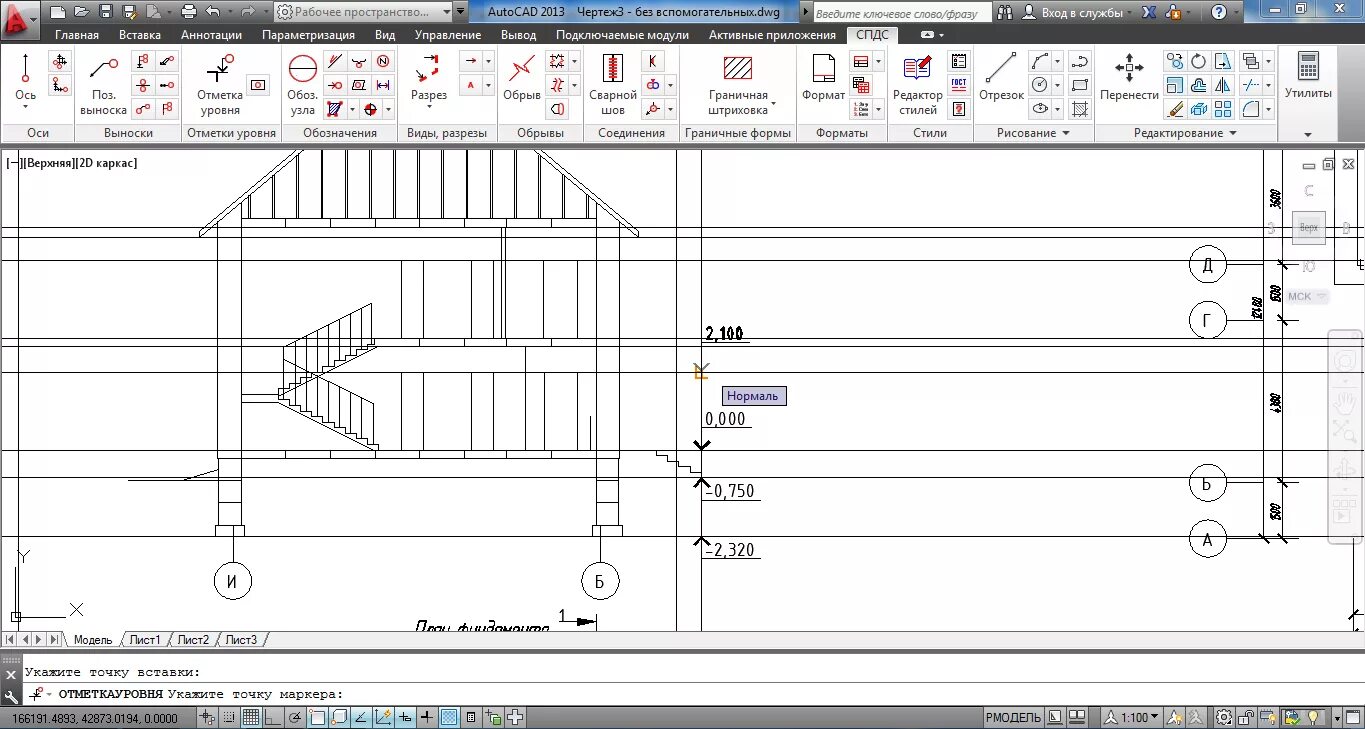The width and height of the screenshot is (1365, 729).
Task: Open the Вывод ribbon tab
Action: pos(518,35)
